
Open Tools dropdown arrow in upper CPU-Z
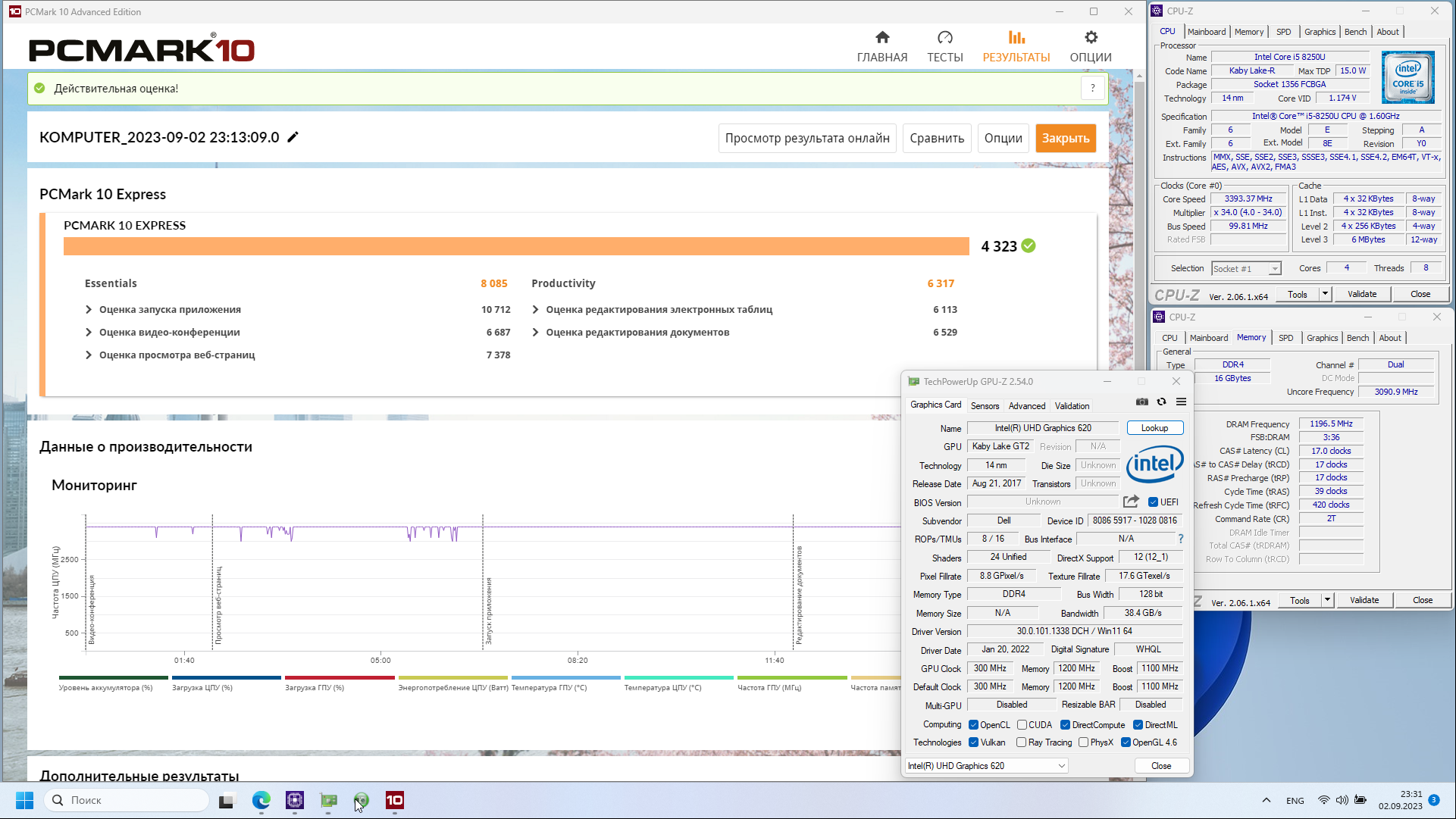[x=1325, y=294]
